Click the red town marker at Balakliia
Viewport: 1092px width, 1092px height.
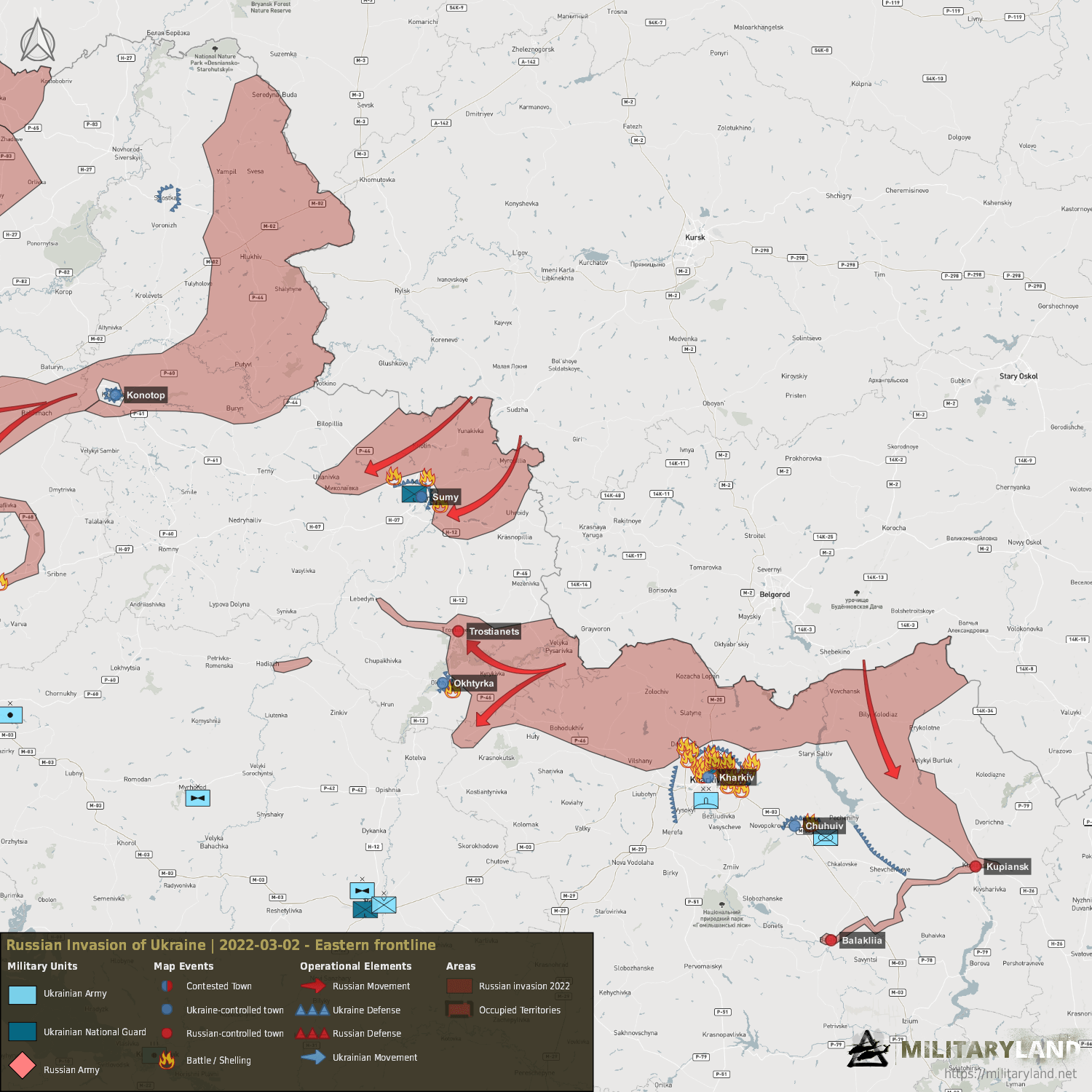tap(831, 940)
